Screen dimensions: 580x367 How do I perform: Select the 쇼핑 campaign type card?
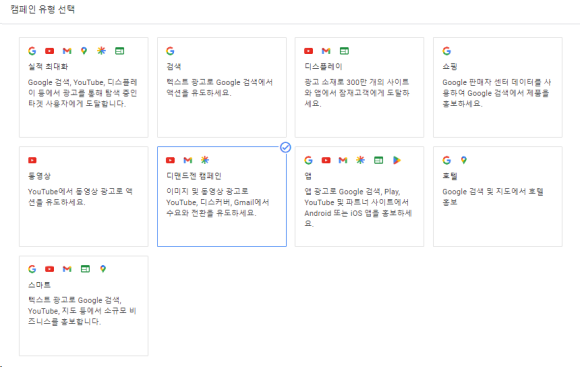[498, 87]
